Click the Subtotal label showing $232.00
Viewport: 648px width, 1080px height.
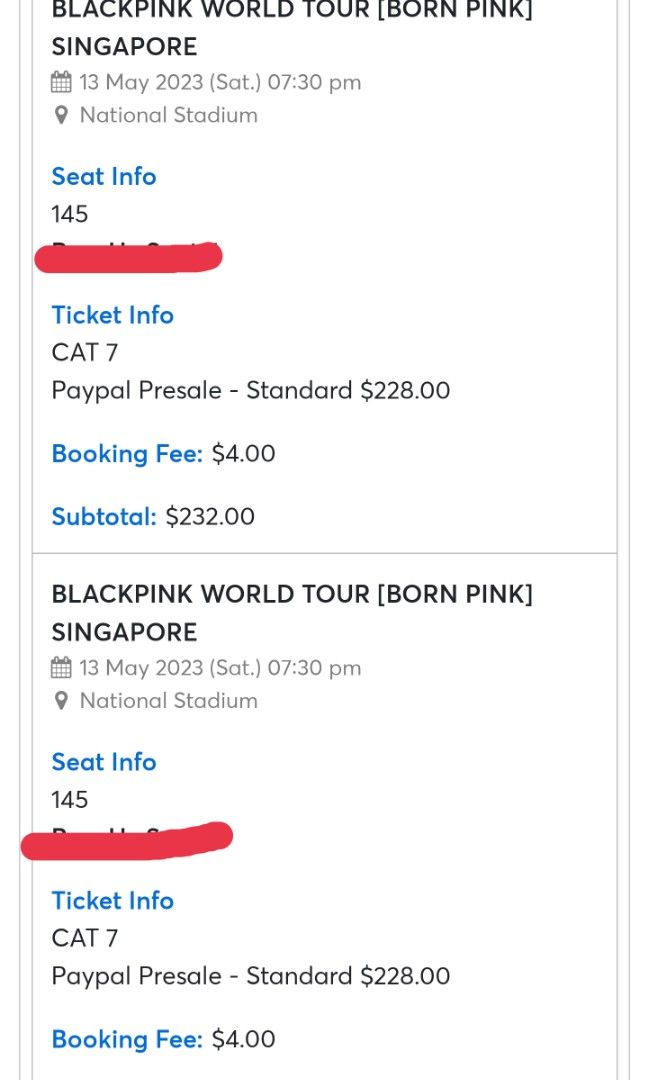pos(104,516)
